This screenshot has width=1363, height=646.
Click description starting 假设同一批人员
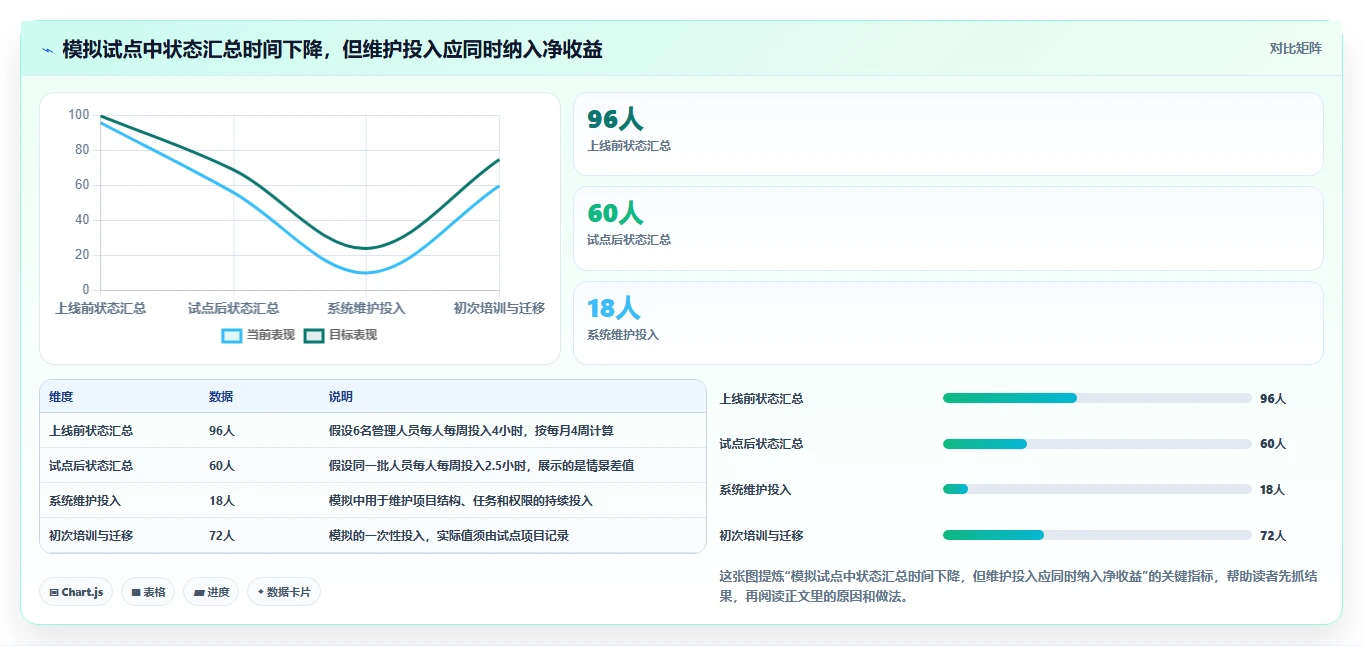482,466
